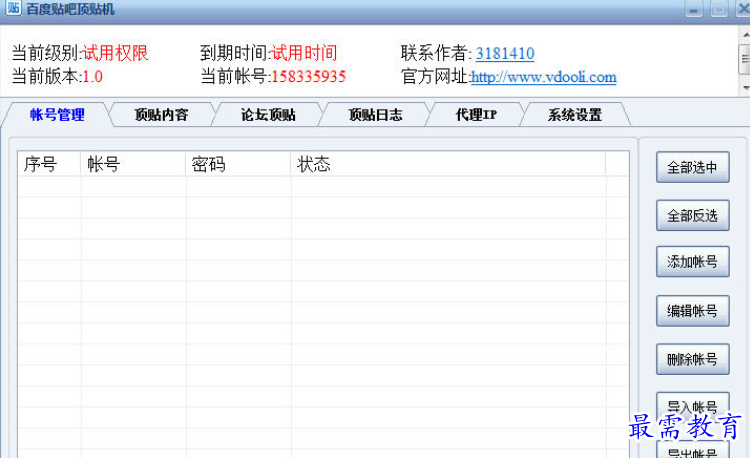Click the 全部反选 button
This screenshot has width=750, height=458.
[693, 215]
